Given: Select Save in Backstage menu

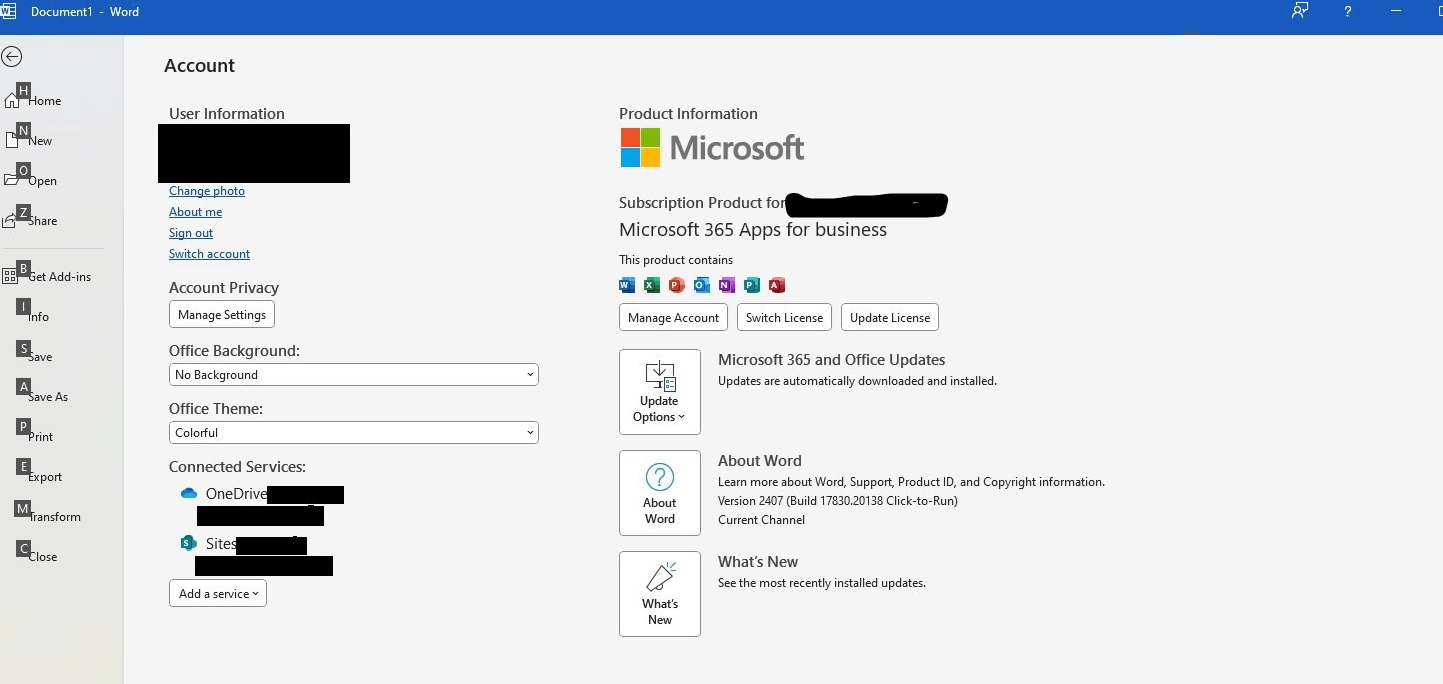Looking at the screenshot, I should [40, 357].
